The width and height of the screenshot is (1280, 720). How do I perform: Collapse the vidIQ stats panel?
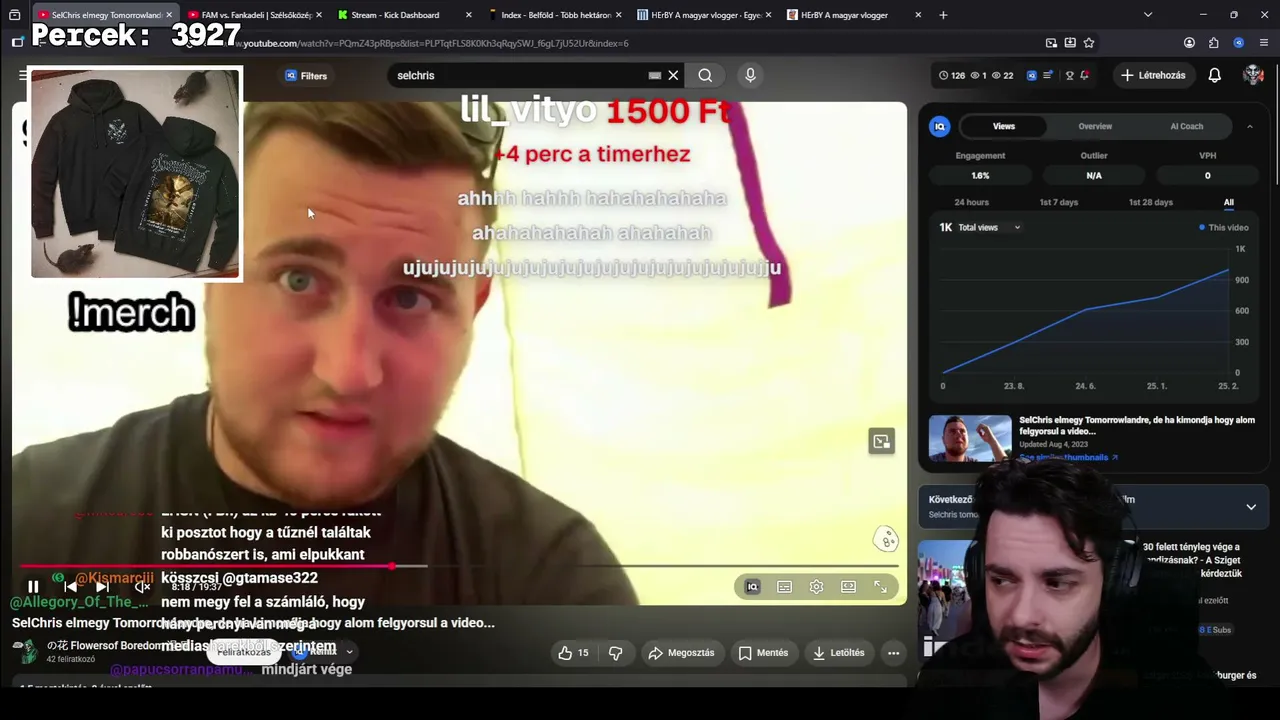(x=1250, y=126)
